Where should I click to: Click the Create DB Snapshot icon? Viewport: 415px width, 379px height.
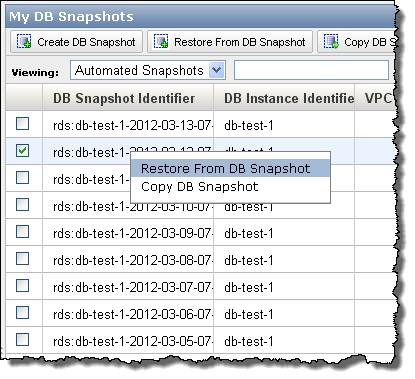click(x=24, y=42)
